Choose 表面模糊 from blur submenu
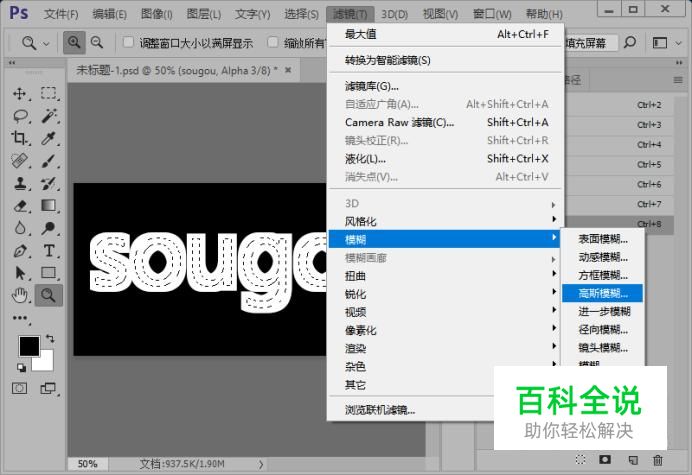 click(x=602, y=239)
